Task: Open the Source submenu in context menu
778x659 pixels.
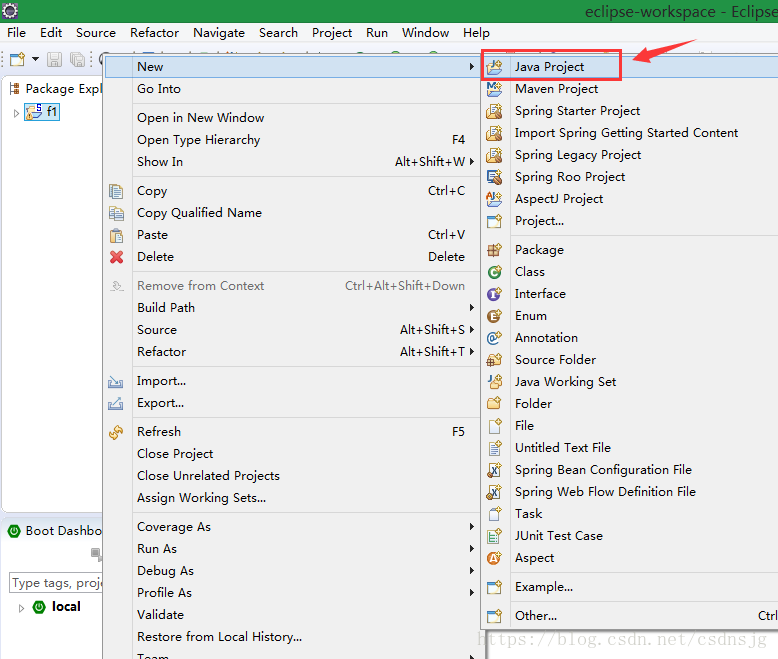Action: [292, 330]
